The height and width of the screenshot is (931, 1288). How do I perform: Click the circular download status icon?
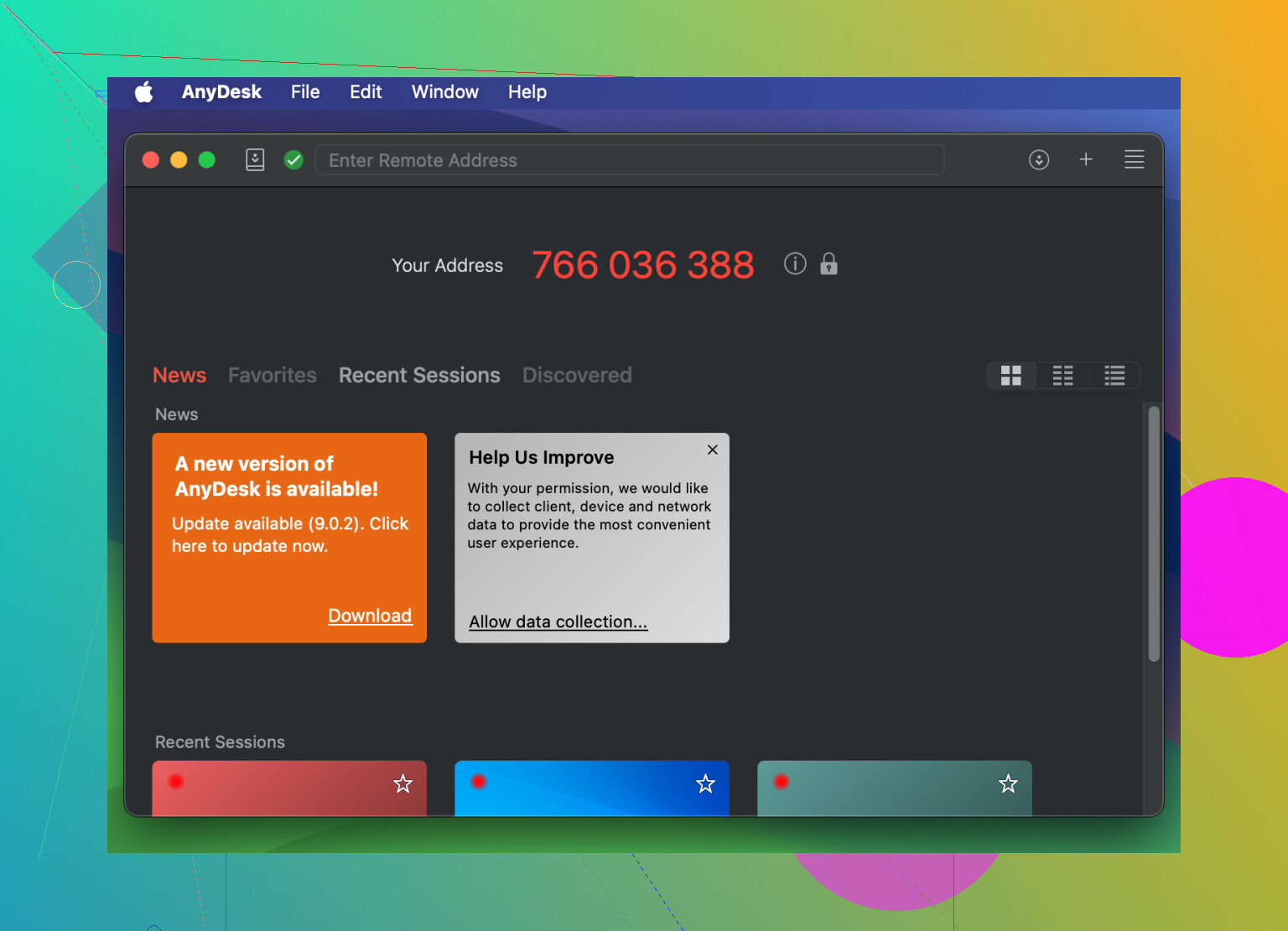[x=1039, y=159]
